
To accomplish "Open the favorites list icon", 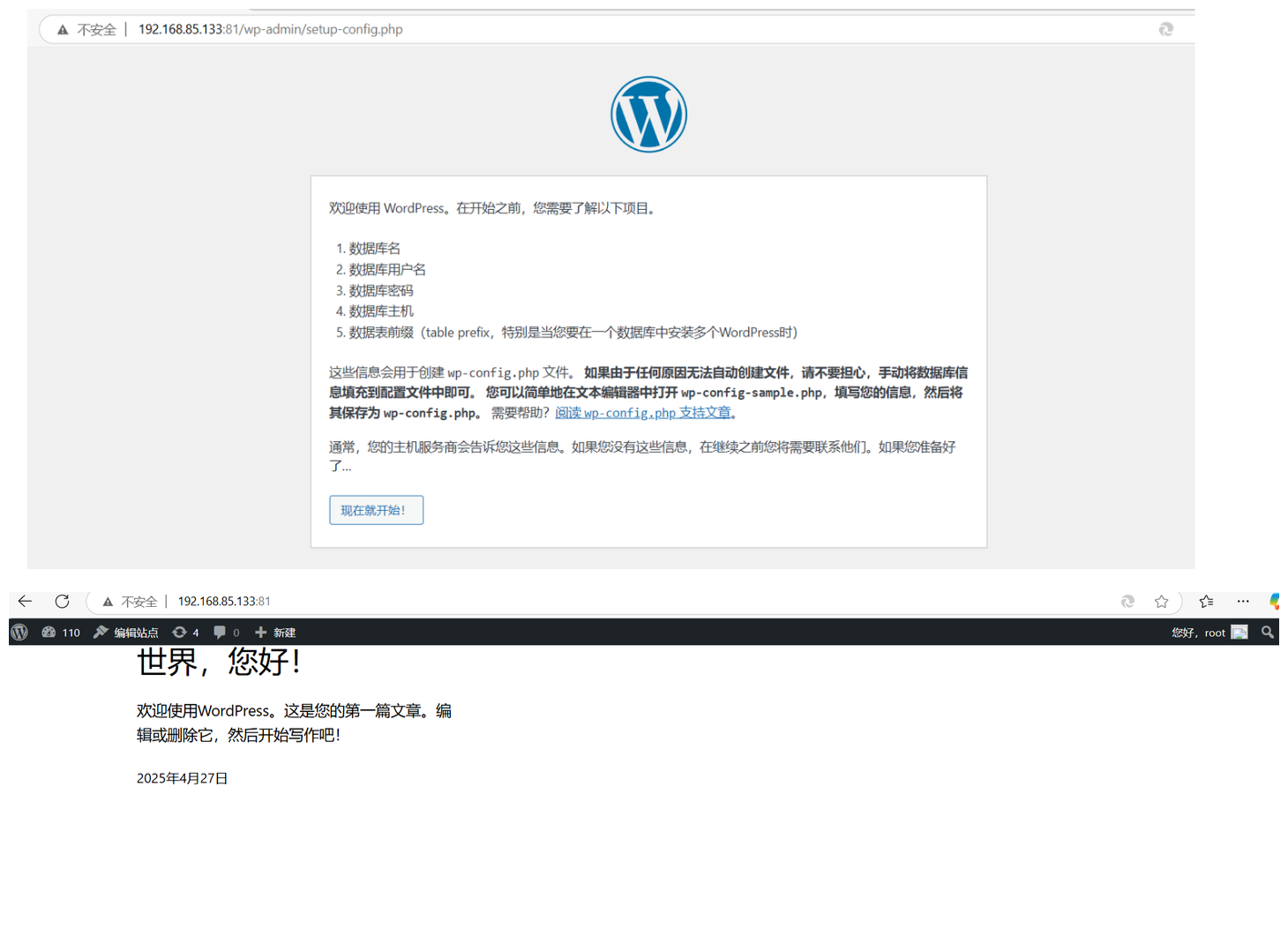I will click(x=1206, y=602).
